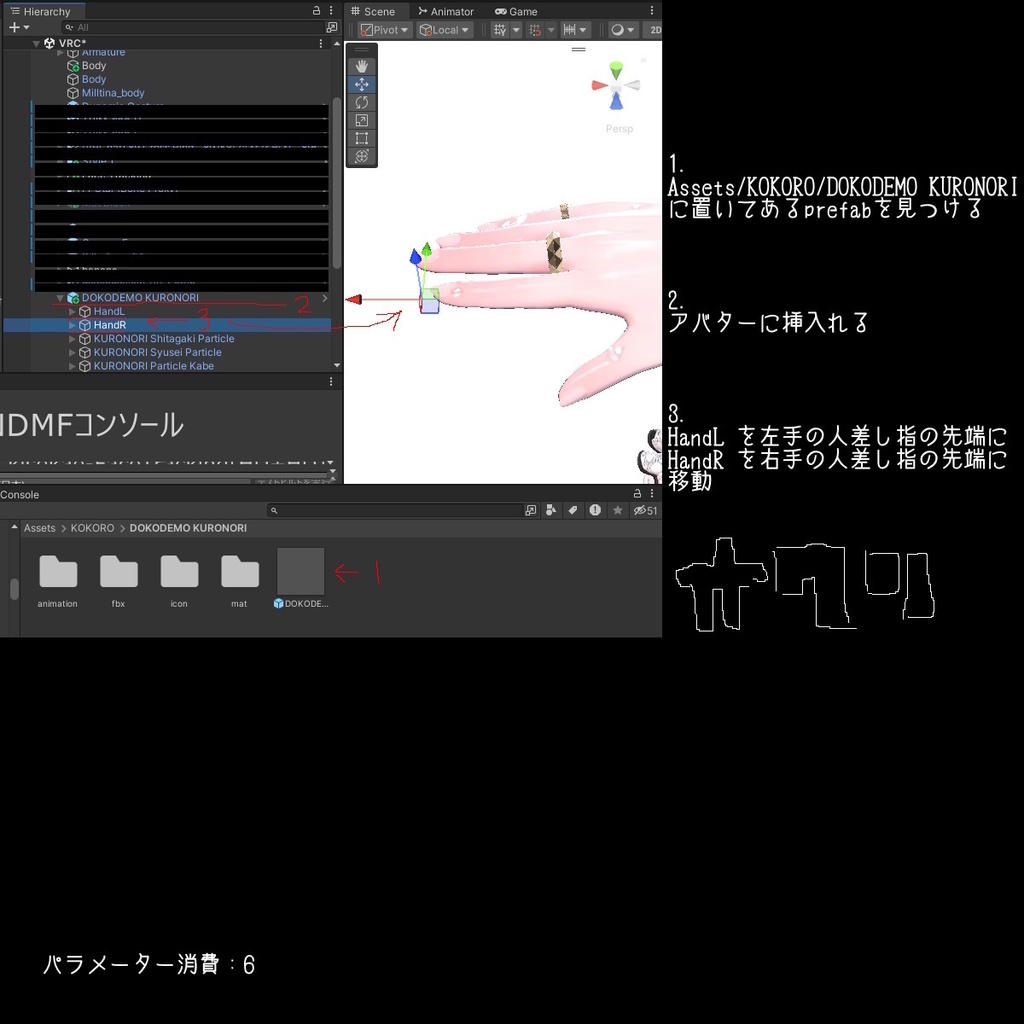Select the HandL object
The width and height of the screenshot is (1024, 1024).
tap(108, 312)
